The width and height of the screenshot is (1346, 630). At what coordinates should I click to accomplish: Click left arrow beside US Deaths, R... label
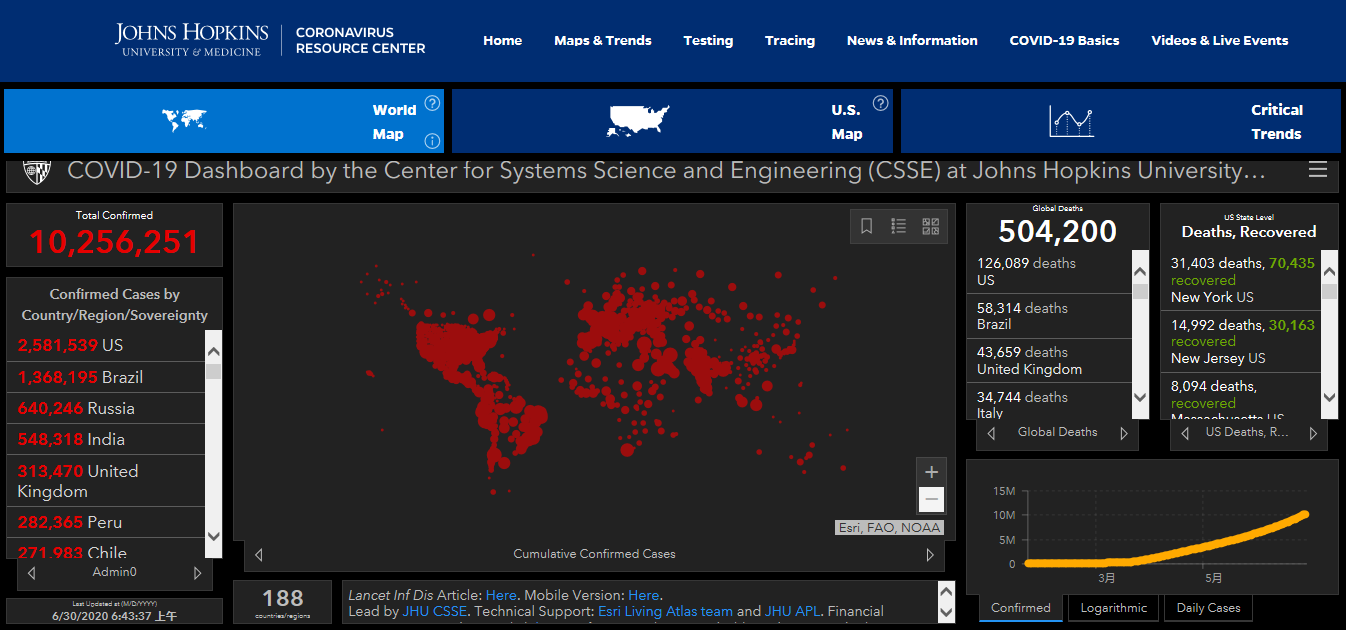(x=1186, y=433)
